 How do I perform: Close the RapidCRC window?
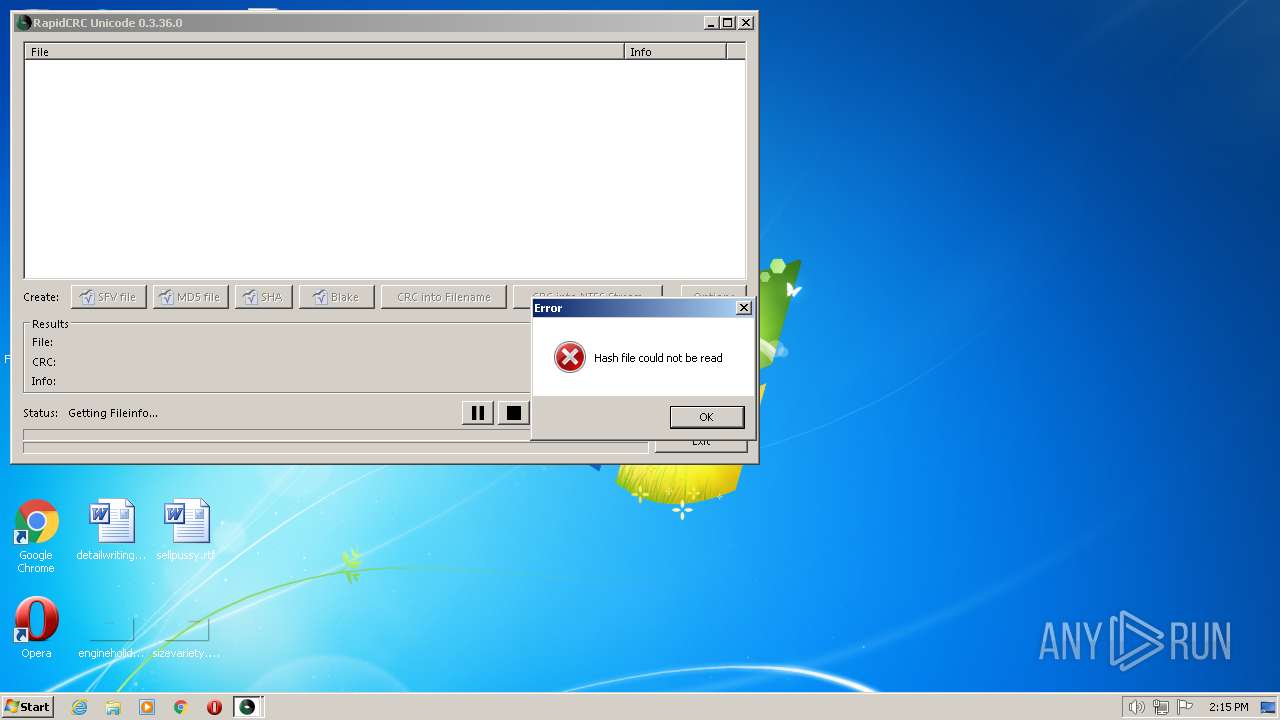pos(745,23)
